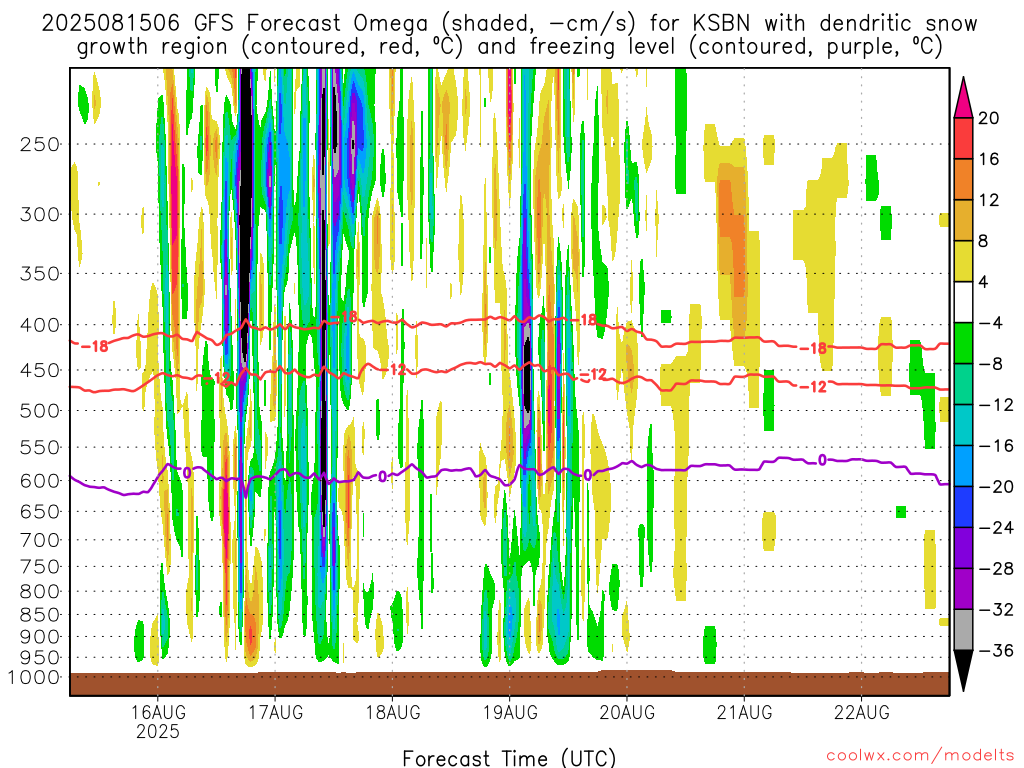Viewport: 1024px width, 768px height.
Task: Click the colorbar value -28
Action: pos(996,569)
